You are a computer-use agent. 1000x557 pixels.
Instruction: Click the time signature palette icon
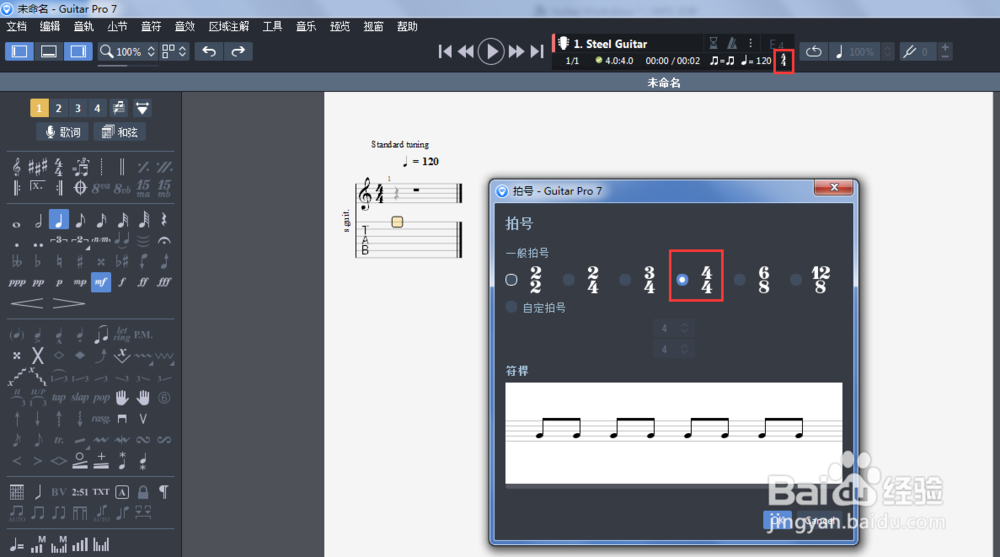pos(59,167)
